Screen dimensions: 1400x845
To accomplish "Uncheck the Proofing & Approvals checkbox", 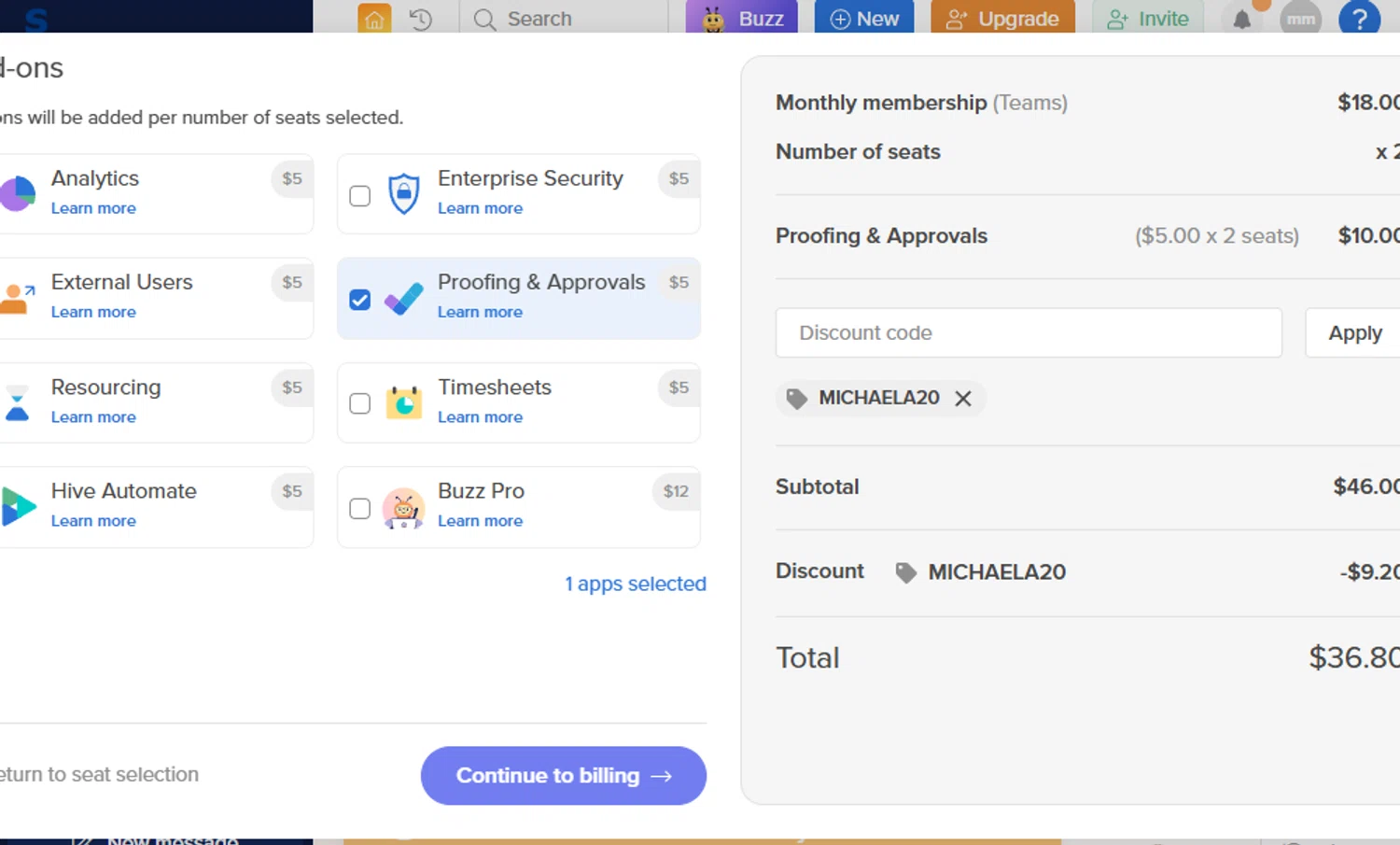I will click(x=359, y=300).
